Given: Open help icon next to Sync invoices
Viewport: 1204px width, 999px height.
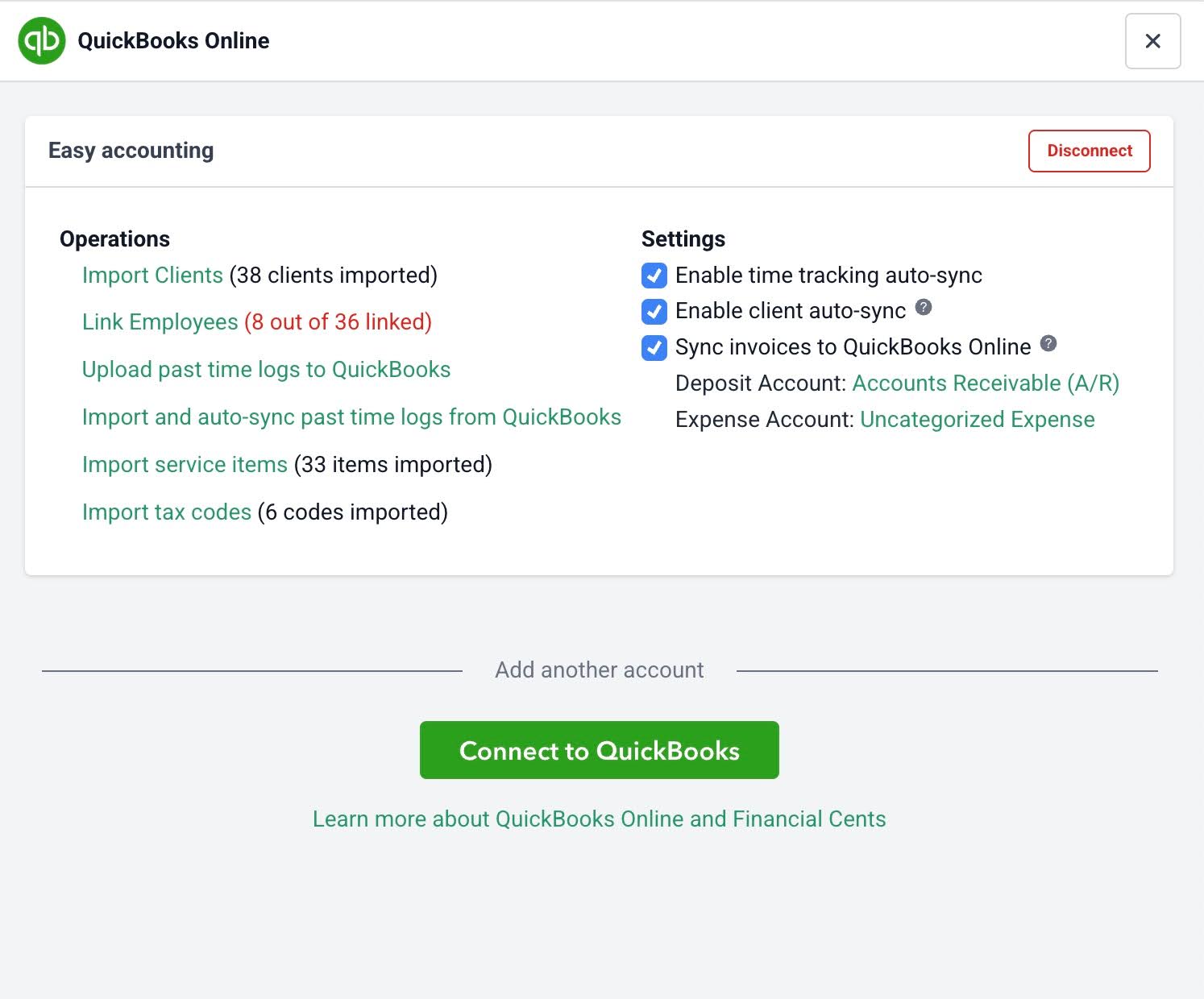Looking at the screenshot, I should (x=1048, y=343).
